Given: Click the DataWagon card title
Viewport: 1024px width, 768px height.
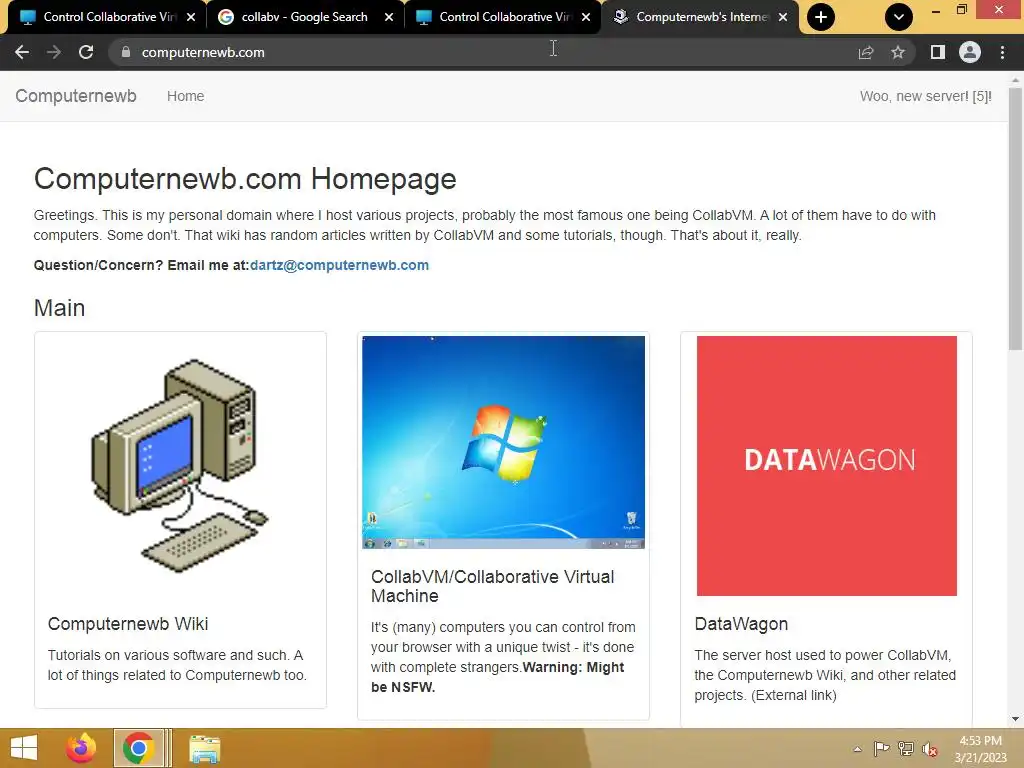Looking at the screenshot, I should pos(741,624).
